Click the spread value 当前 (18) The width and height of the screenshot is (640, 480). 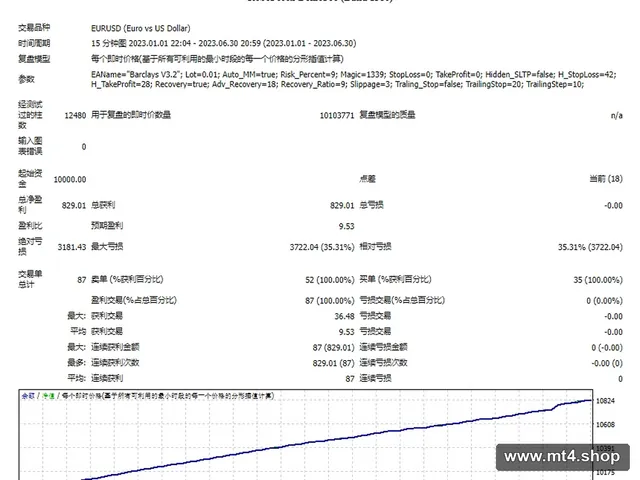click(x=606, y=179)
